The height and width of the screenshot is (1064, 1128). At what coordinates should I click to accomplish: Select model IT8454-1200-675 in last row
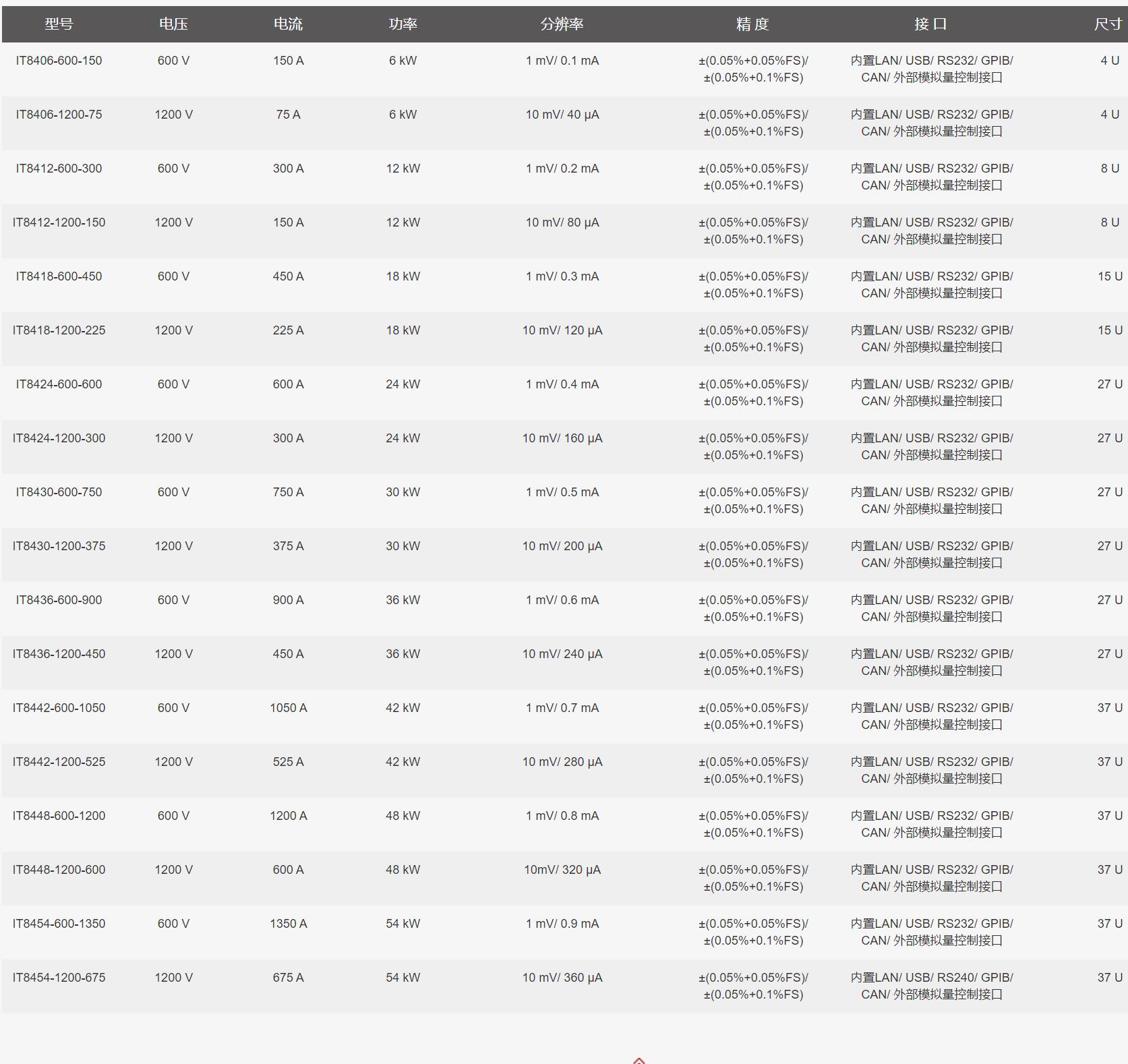[x=59, y=978]
